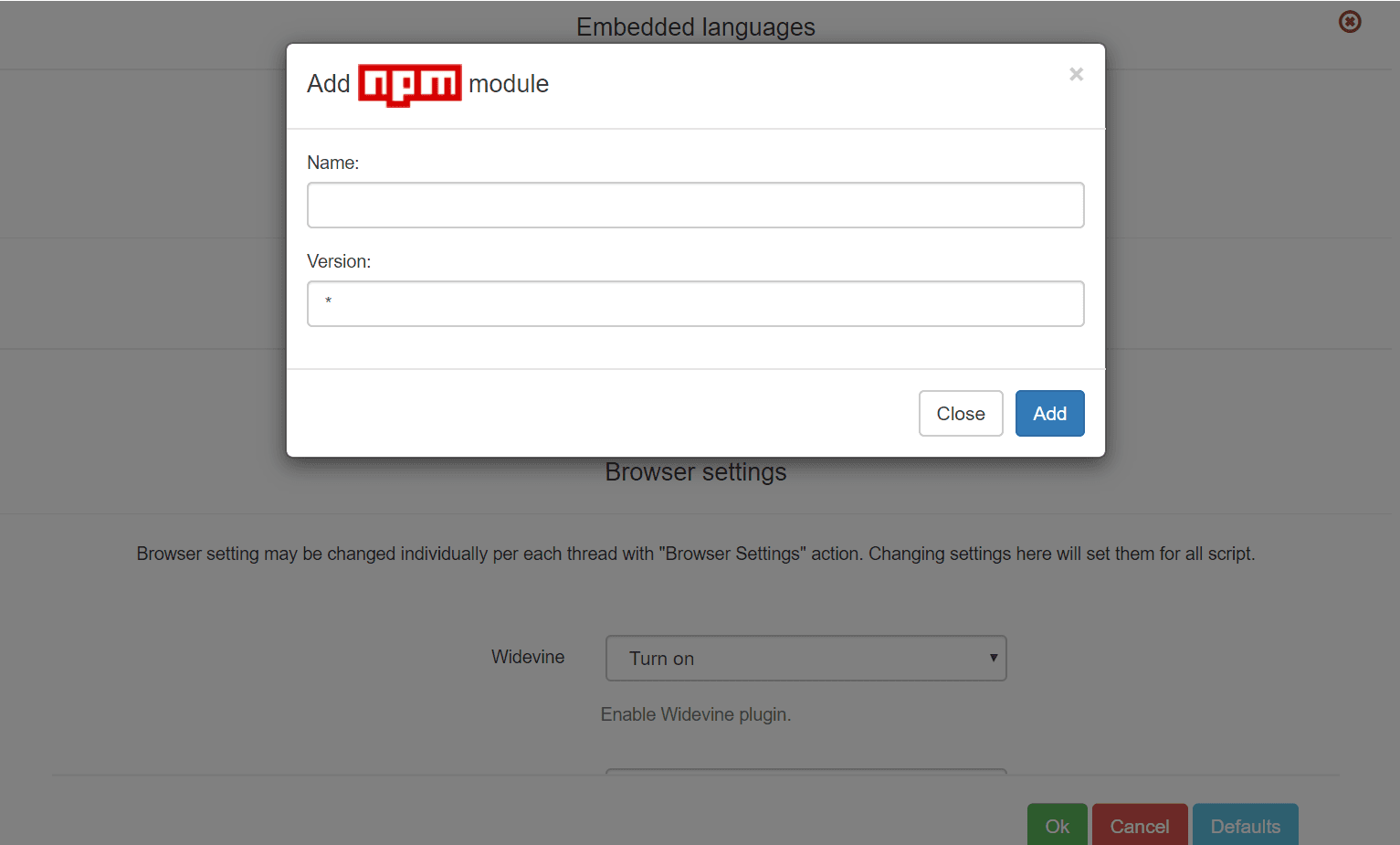Focus the Version input field

695,303
